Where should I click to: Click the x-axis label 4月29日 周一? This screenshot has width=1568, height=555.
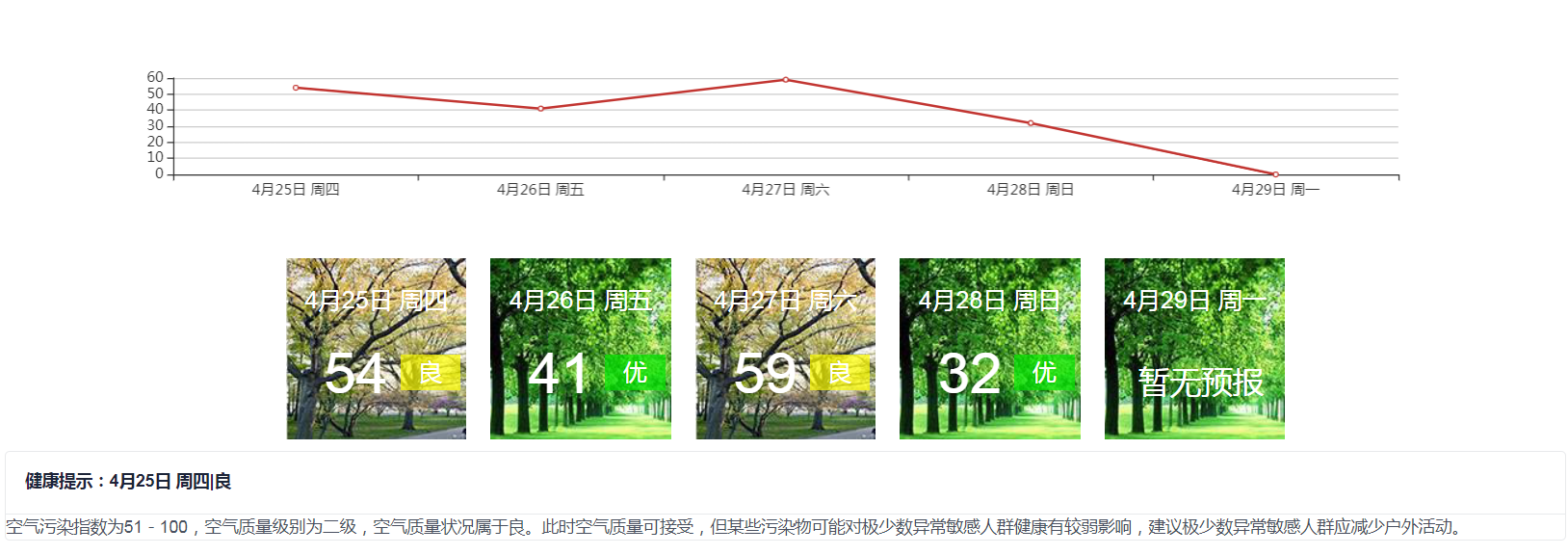1275,190
